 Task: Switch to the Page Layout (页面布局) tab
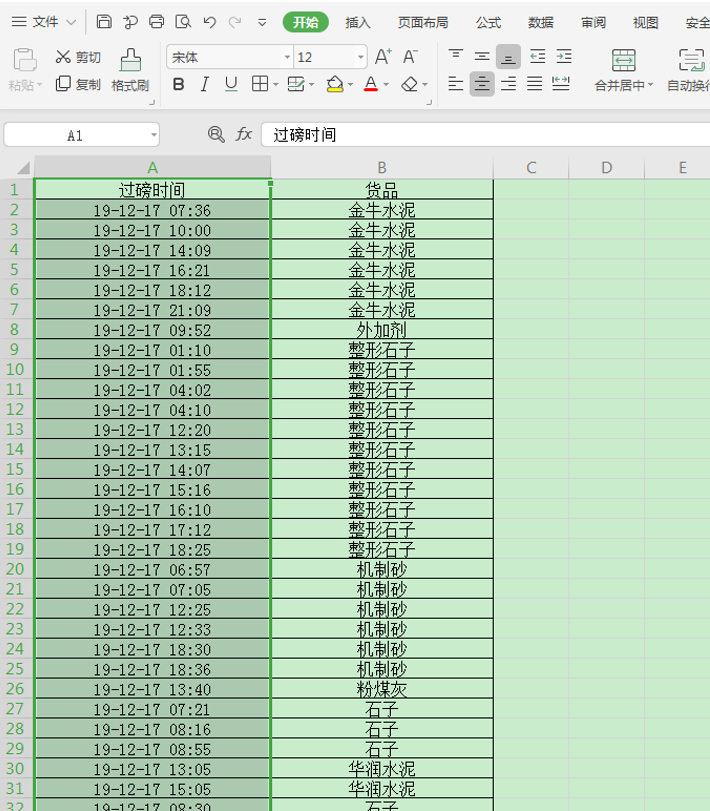(422, 22)
